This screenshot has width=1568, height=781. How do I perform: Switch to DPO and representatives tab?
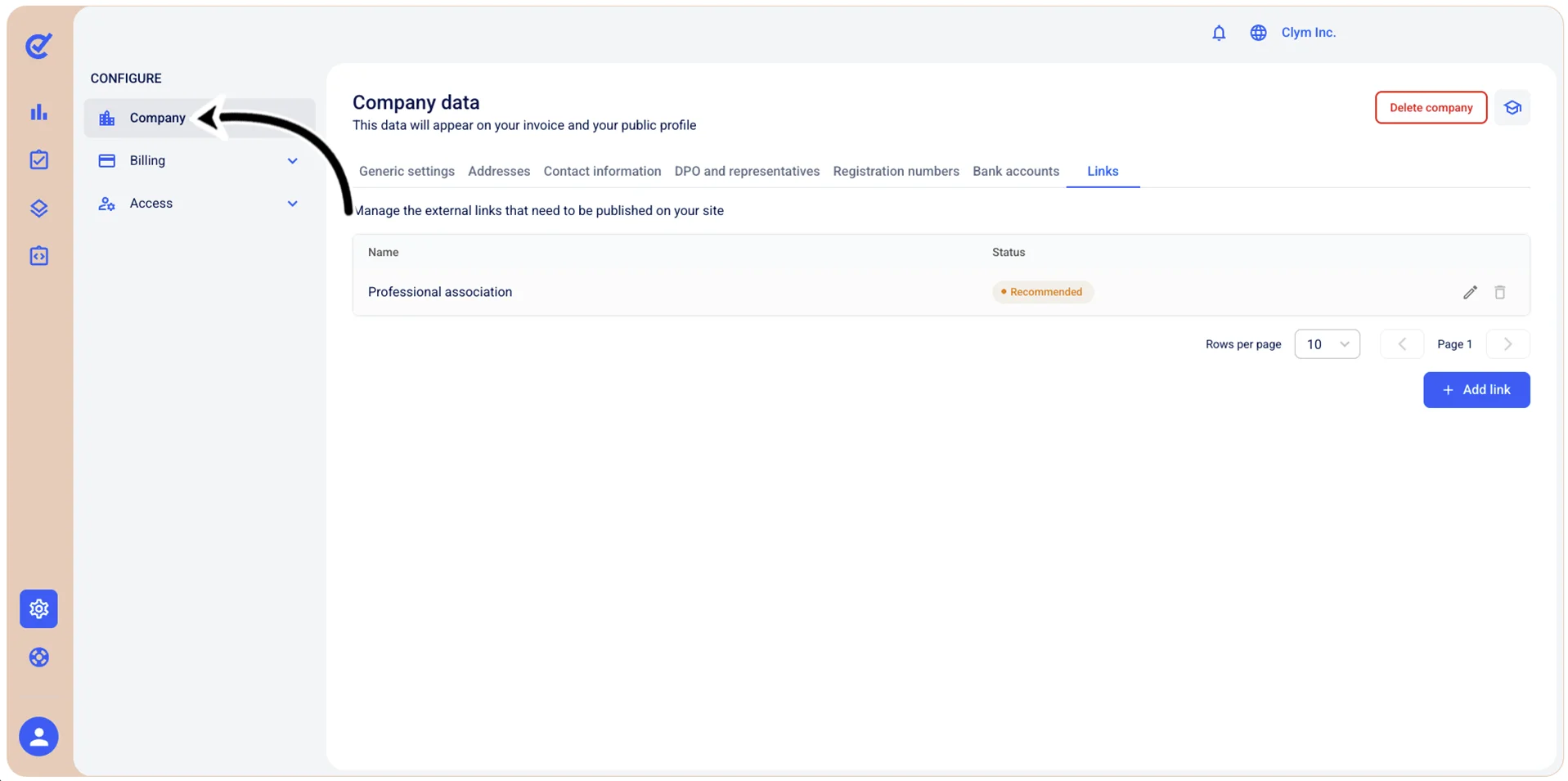click(x=747, y=171)
